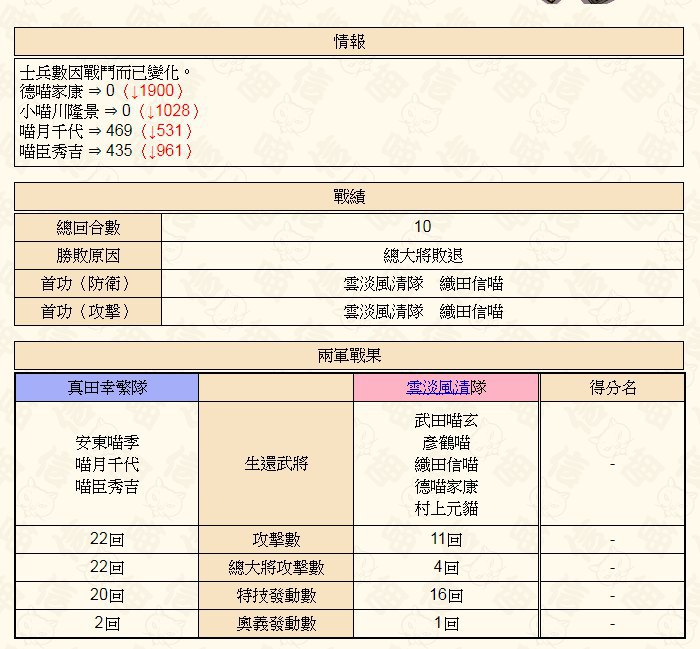
Task: Click 喵臣秀吉 troop loss line in 情報
Action: coord(106,151)
